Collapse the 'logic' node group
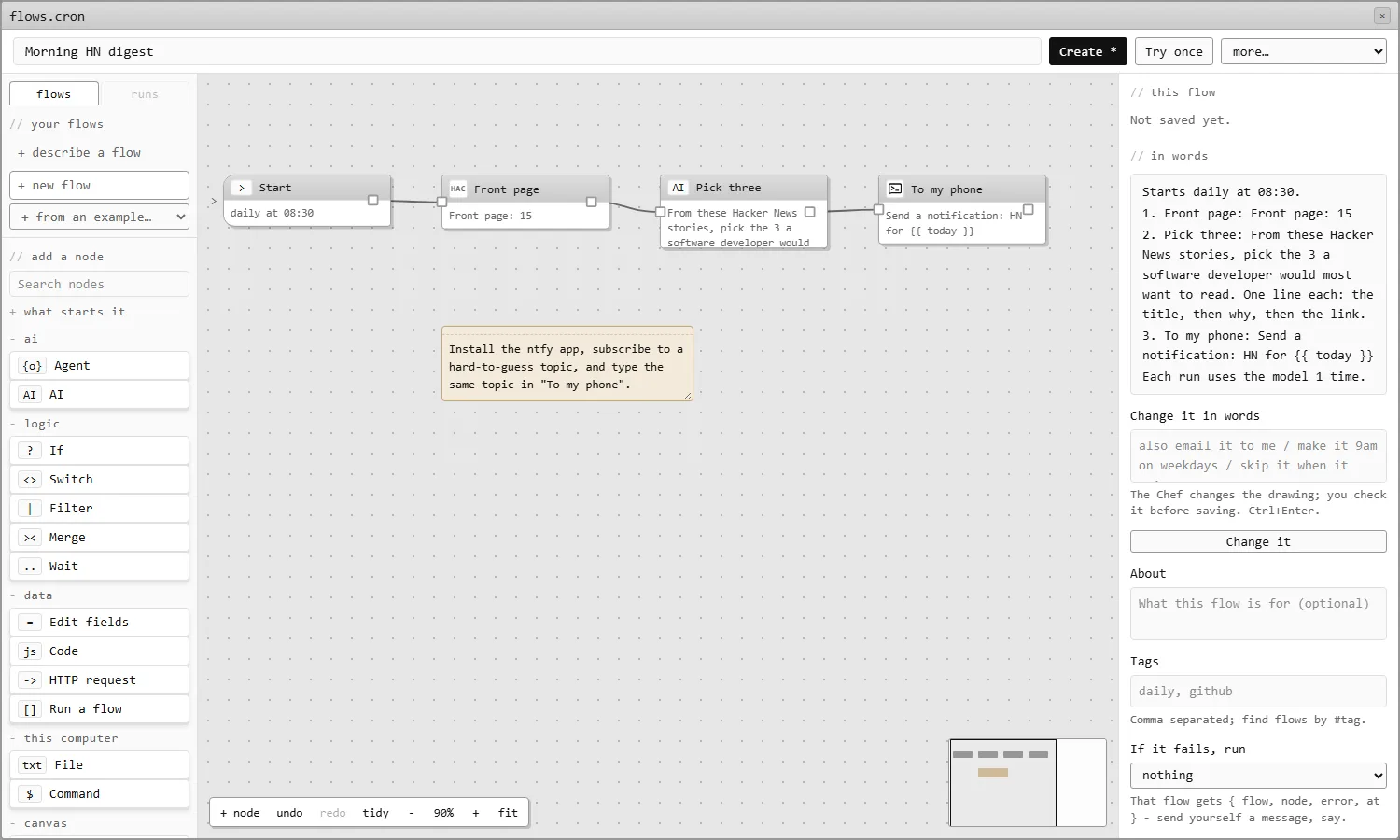1400x840 pixels. click(35, 424)
